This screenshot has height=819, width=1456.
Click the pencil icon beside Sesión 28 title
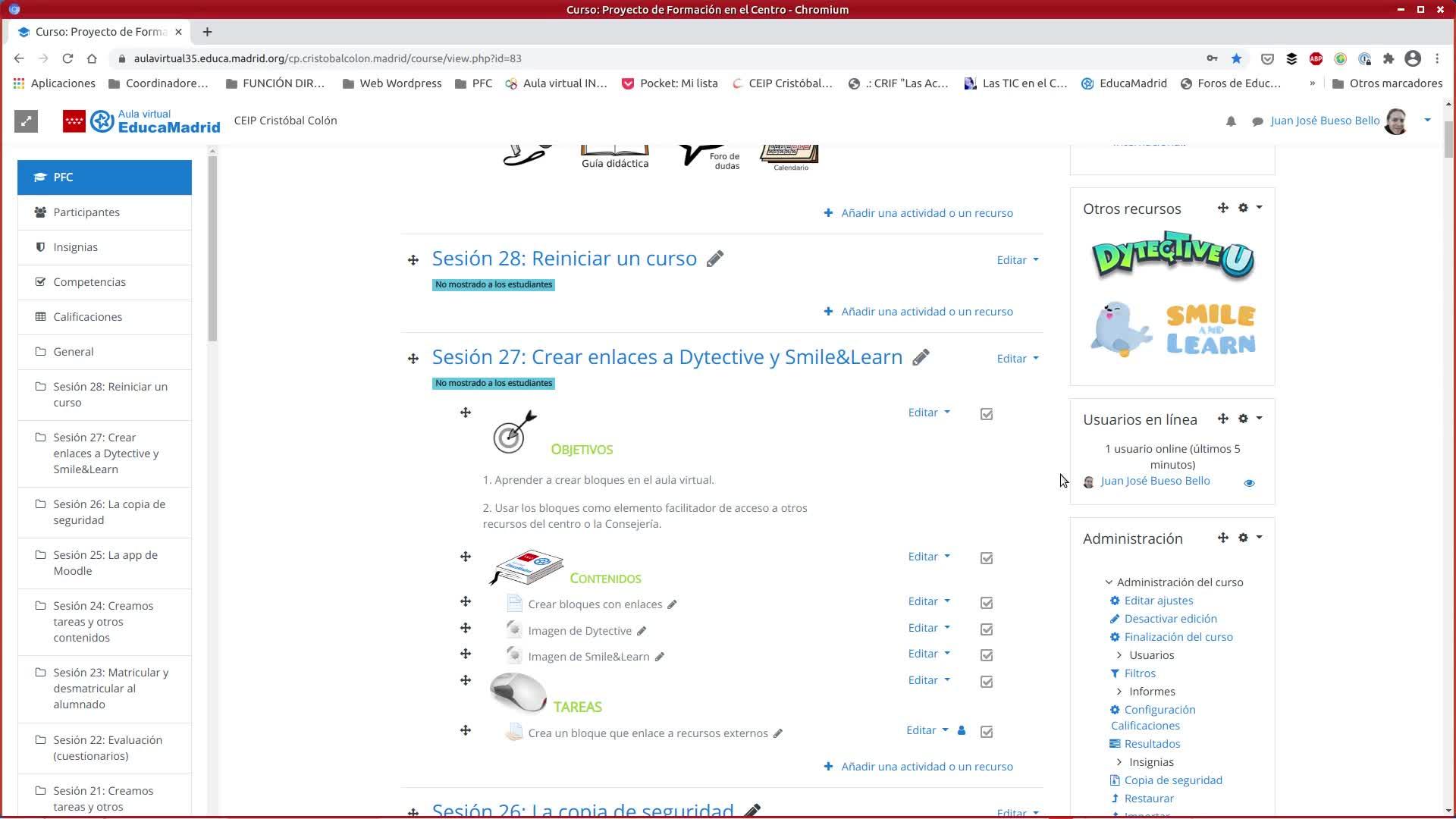point(714,259)
